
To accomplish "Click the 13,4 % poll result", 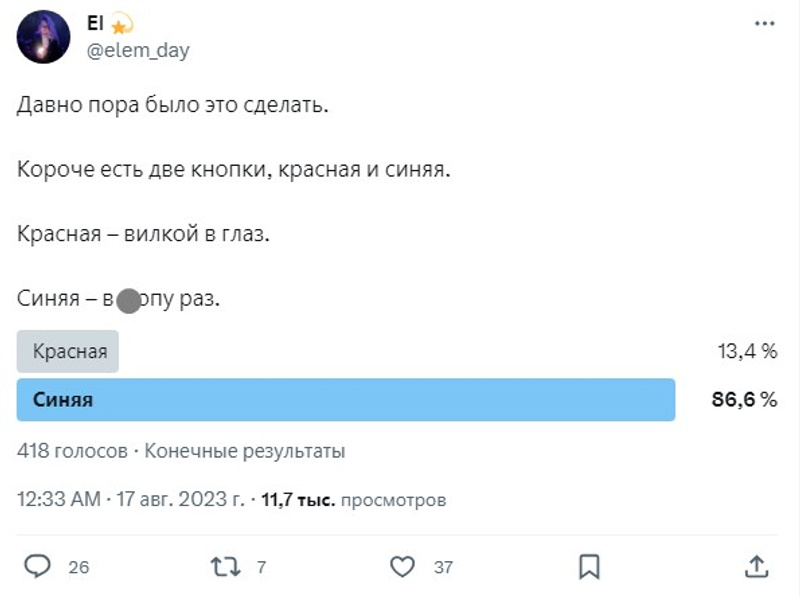I will (x=746, y=351).
